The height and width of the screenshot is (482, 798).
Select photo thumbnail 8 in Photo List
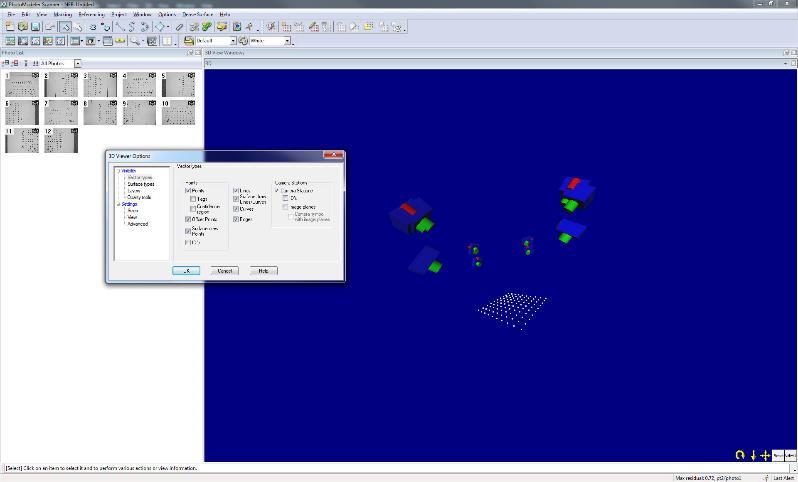click(100, 112)
